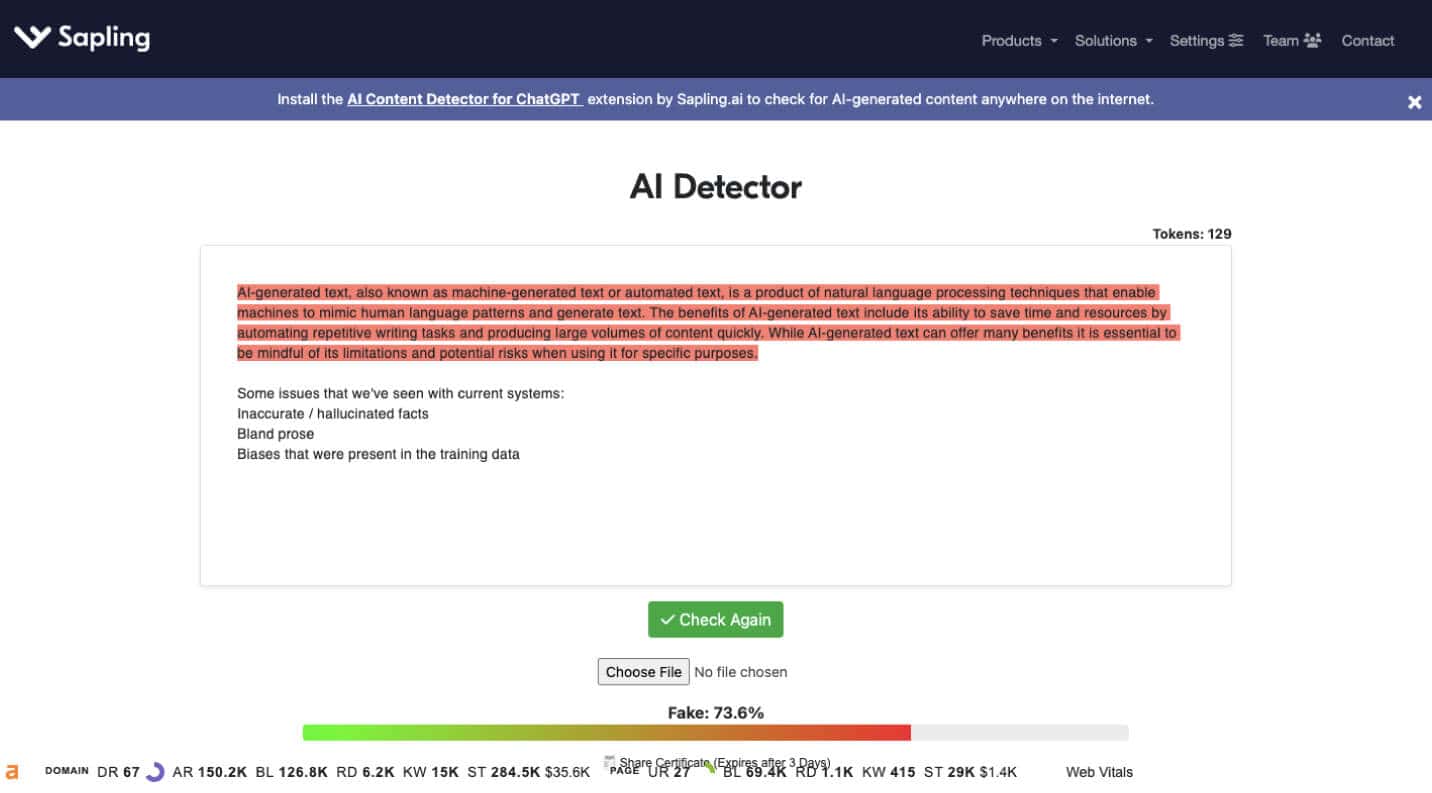Click the Sapling logo in the header
1432x793 pixels.
pos(82,38)
